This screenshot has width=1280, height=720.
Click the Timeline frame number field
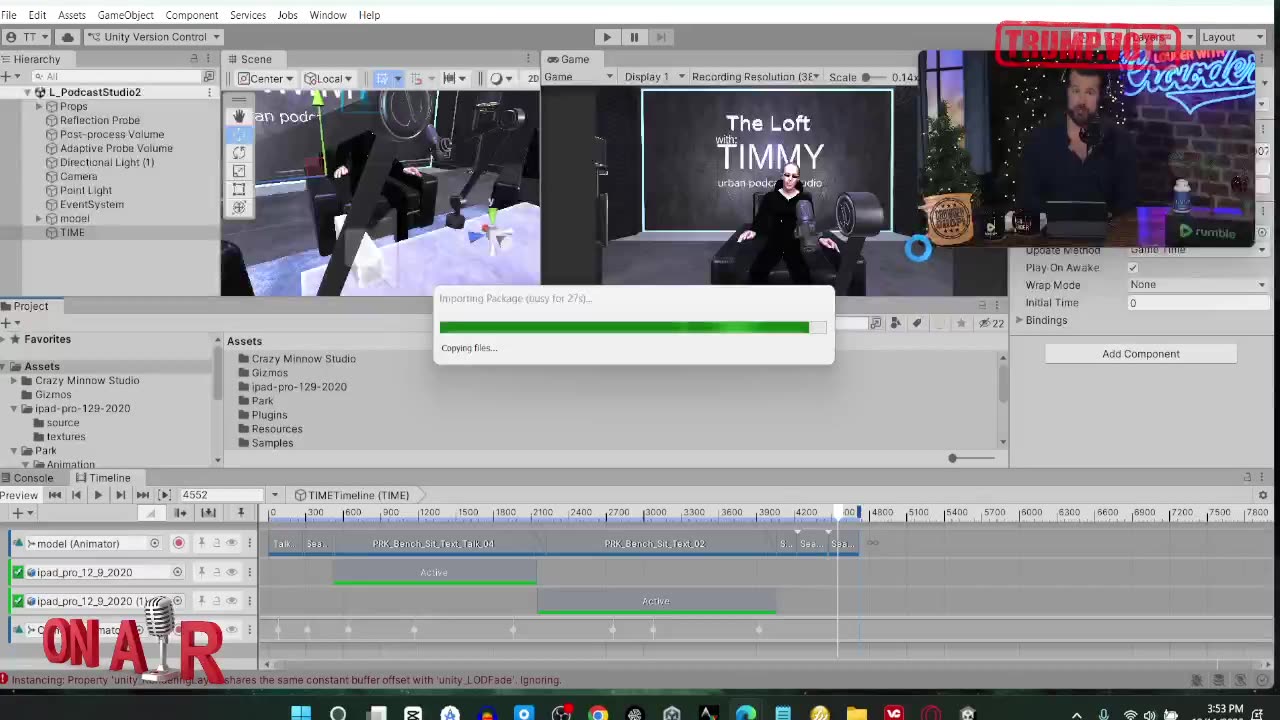coord(224,495)
